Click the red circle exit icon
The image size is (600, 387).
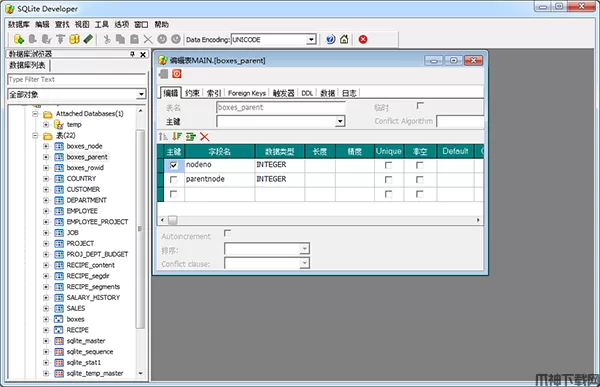pos(363,39)
